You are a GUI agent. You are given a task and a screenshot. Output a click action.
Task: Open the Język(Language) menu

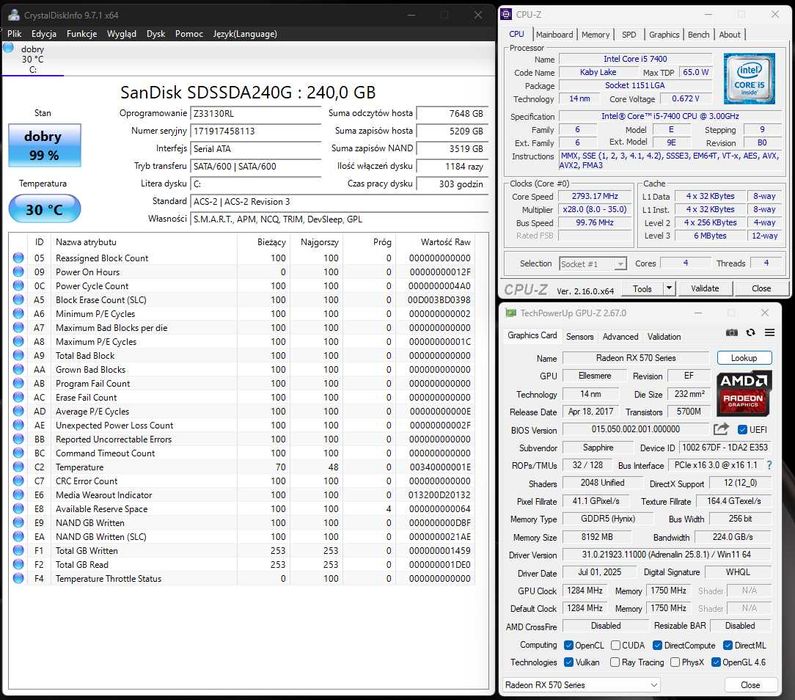[245, 33]
